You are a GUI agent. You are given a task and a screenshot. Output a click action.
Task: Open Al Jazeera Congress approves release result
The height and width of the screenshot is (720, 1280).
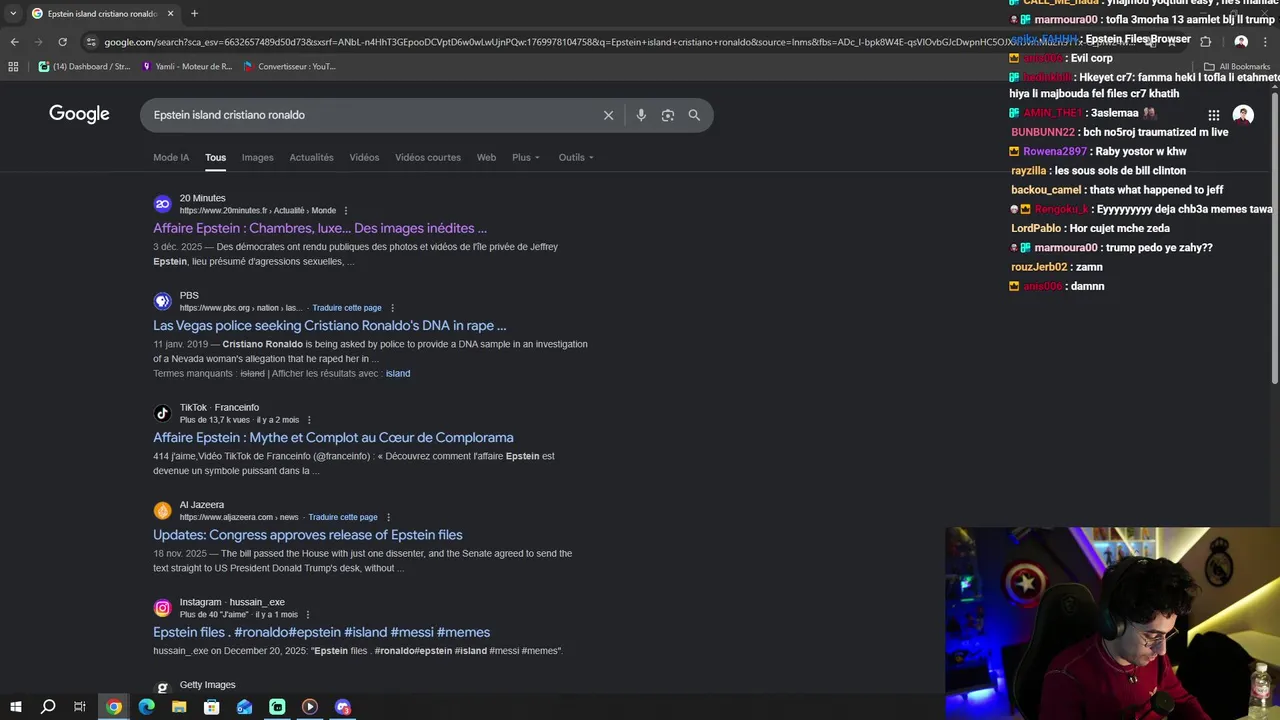(x=308, y=535)
